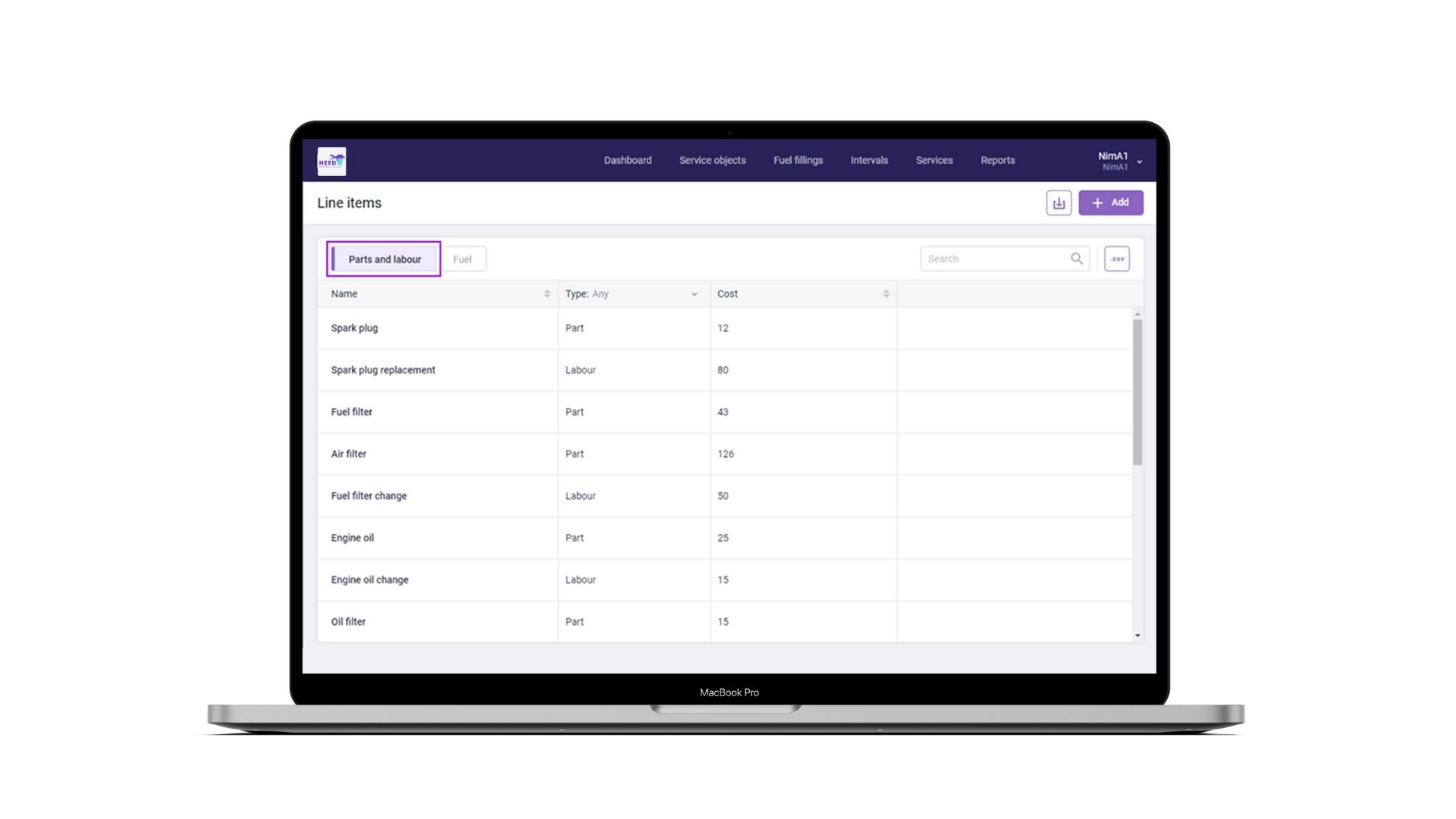Click the Add new line item button
Image resolution: width=1456 pixels, height=819 pixels.
1110,202
